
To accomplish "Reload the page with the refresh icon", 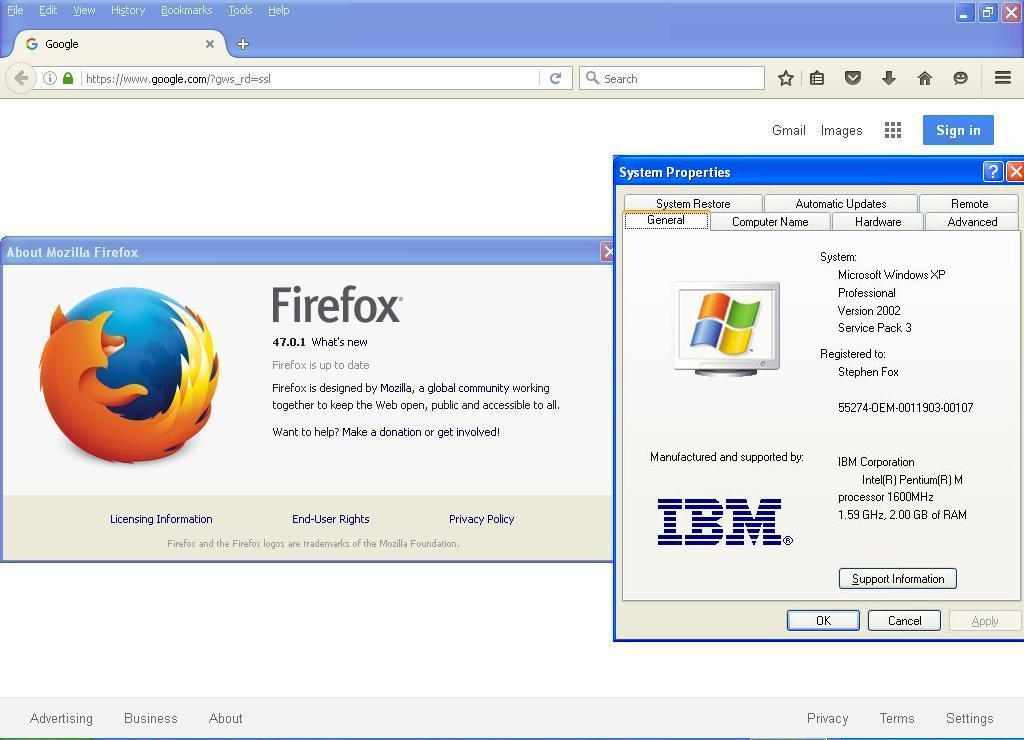I will click(556, 78).
